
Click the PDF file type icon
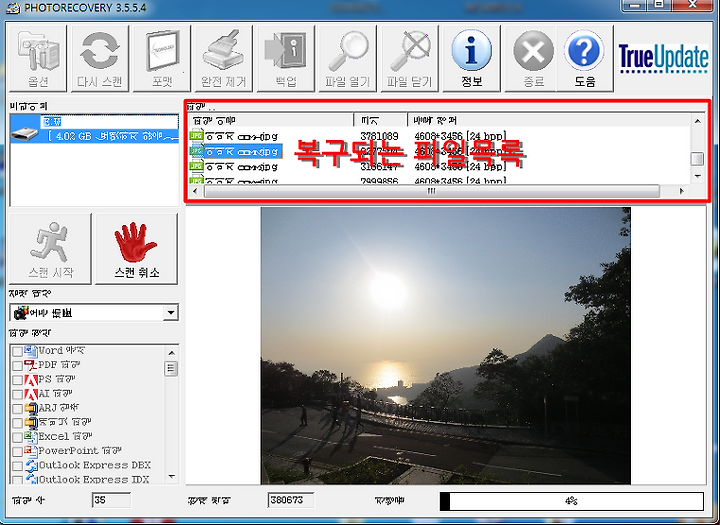31,366
